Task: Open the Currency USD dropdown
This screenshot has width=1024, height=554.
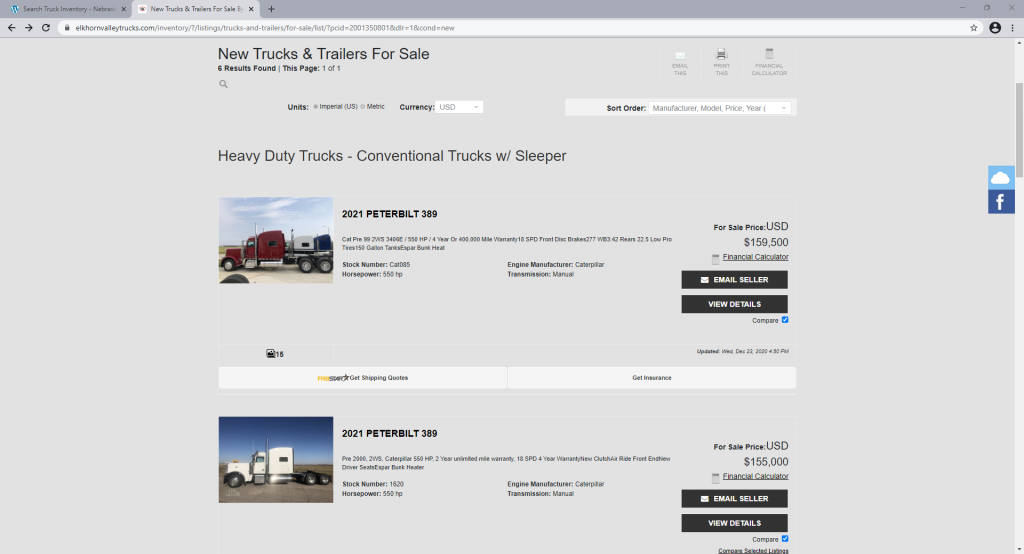Action: [459, 107]
